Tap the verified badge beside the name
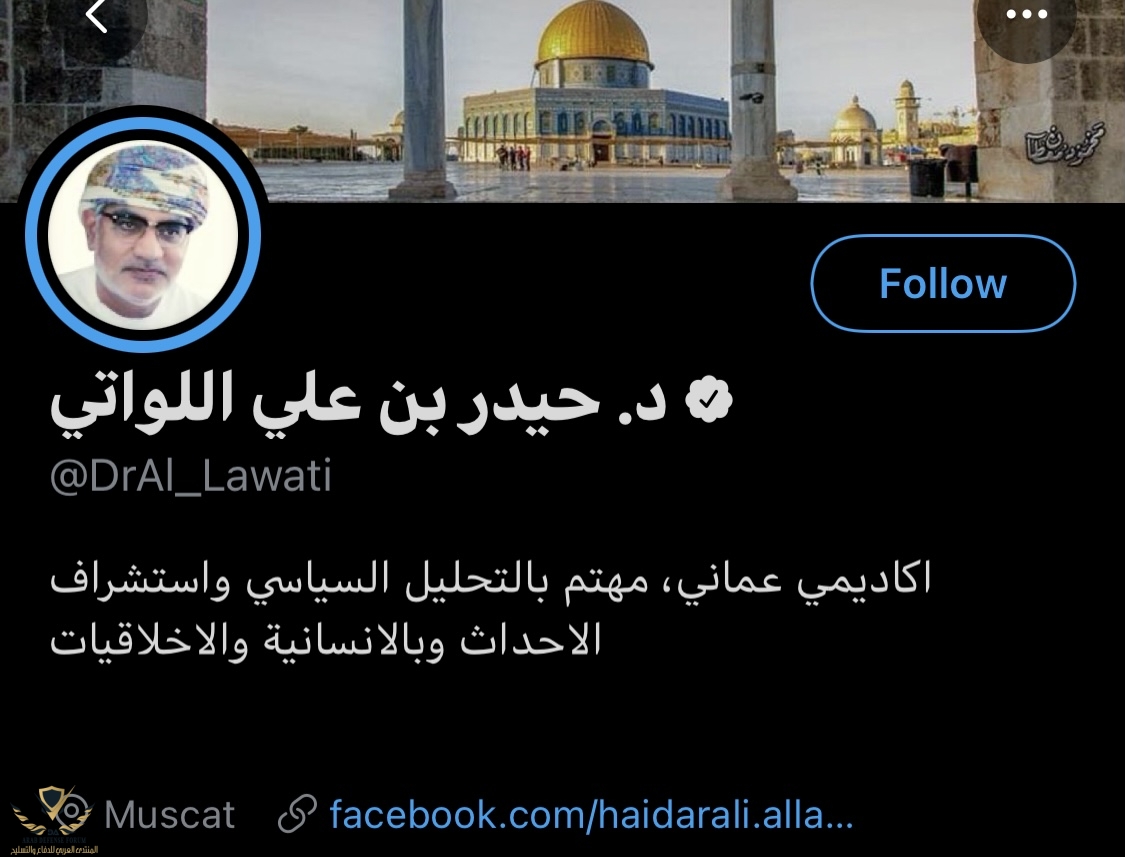The height and width of the screenshot is (857, 1125). point(707,399)
